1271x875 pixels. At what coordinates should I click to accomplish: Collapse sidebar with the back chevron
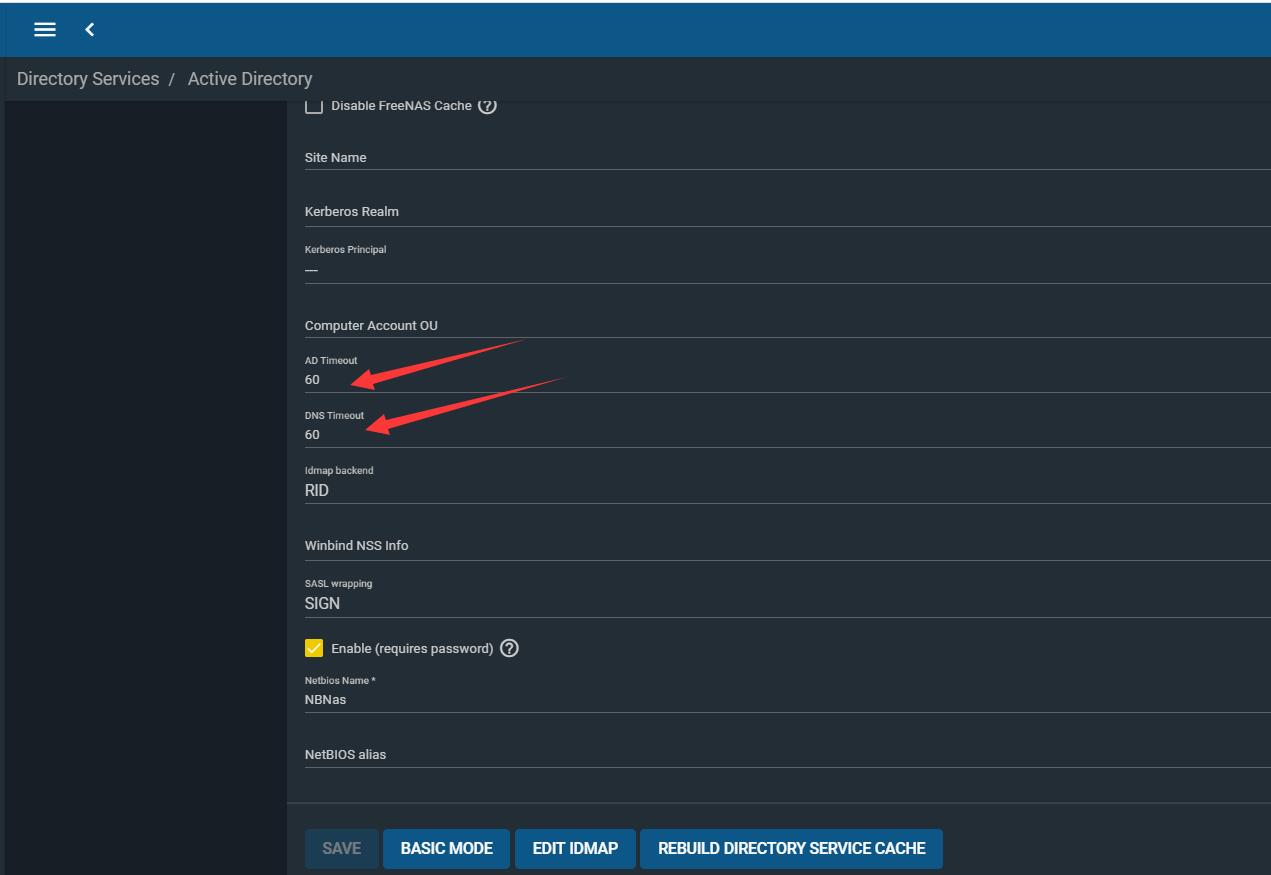(x=90, y=30)
